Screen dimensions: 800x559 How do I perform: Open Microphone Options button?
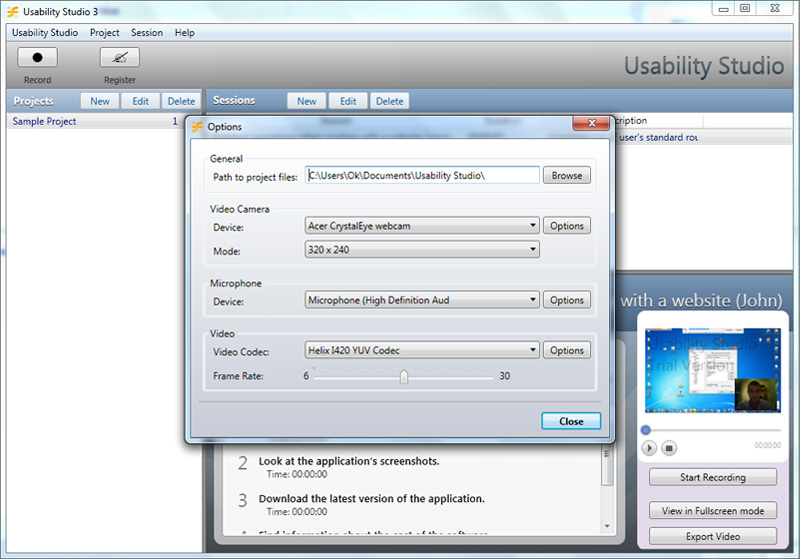[x=567, y=300]
